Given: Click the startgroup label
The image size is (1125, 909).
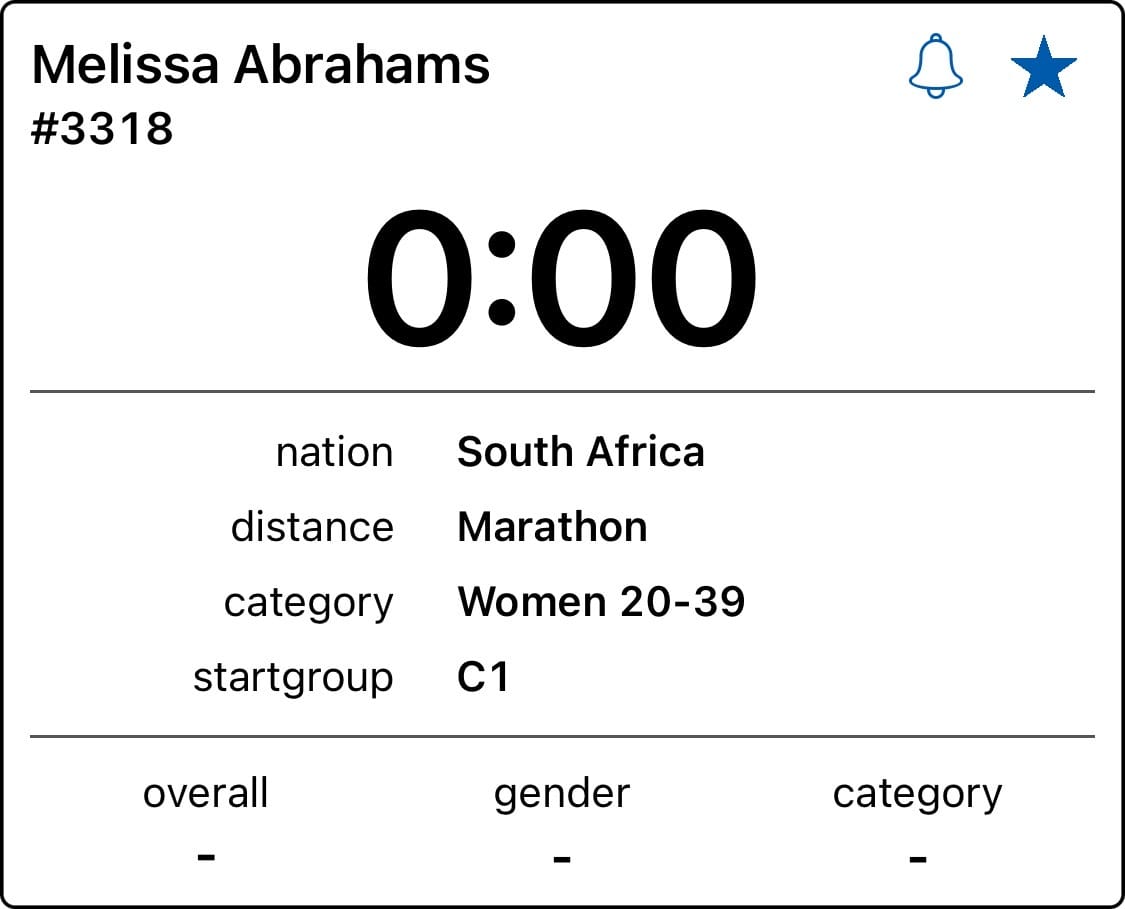Looking at the screenshot, I should [295, 676].
